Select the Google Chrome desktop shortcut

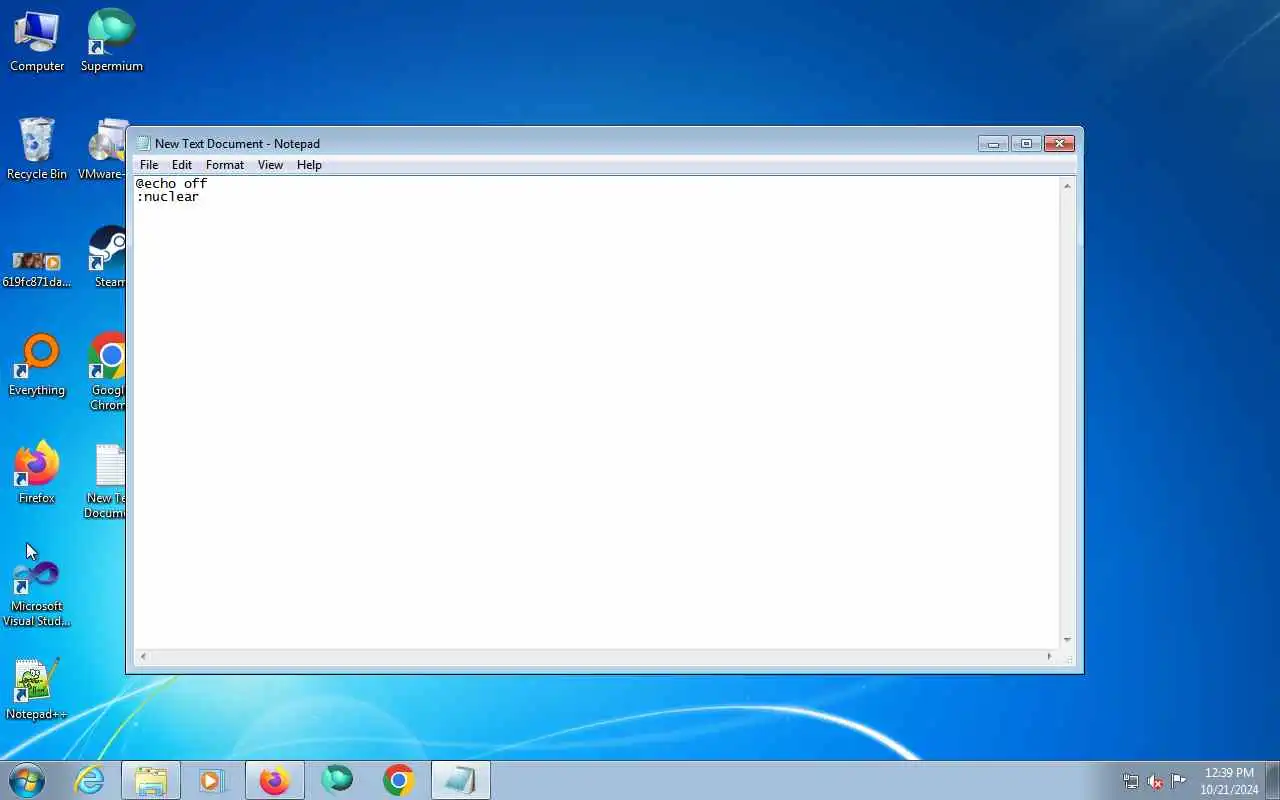[108, 371]
